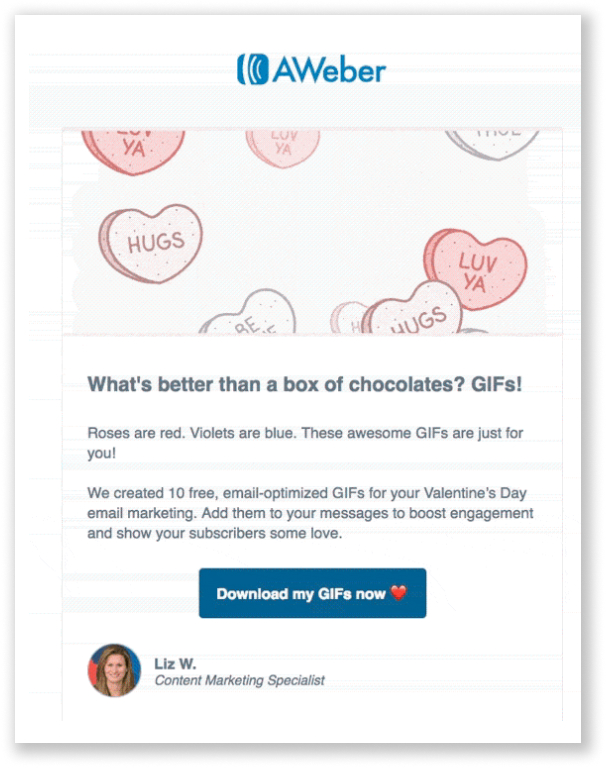
Task: Click the AWeber wave emblem icon
Action: [x=253, y=69]
